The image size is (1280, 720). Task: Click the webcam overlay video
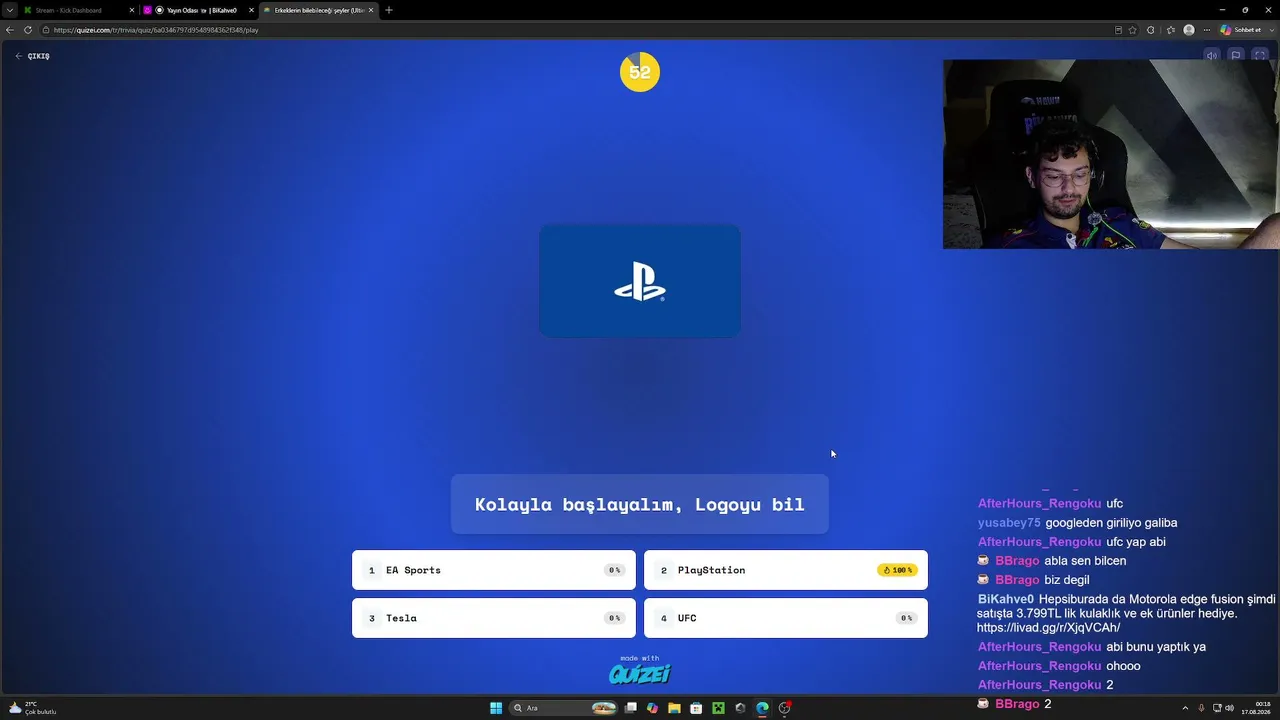1111,154
